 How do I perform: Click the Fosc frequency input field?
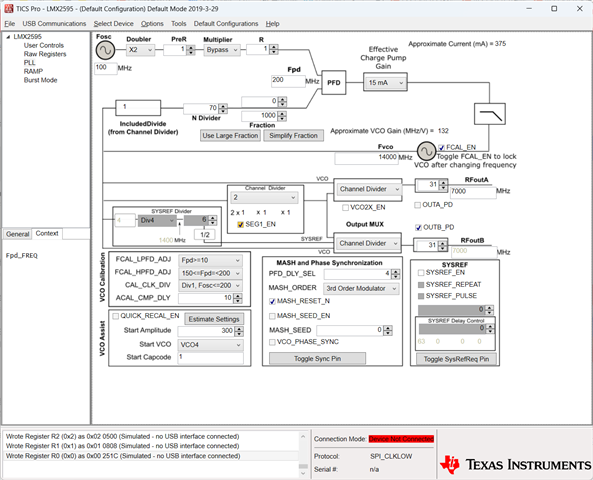[x=106, y=68]
